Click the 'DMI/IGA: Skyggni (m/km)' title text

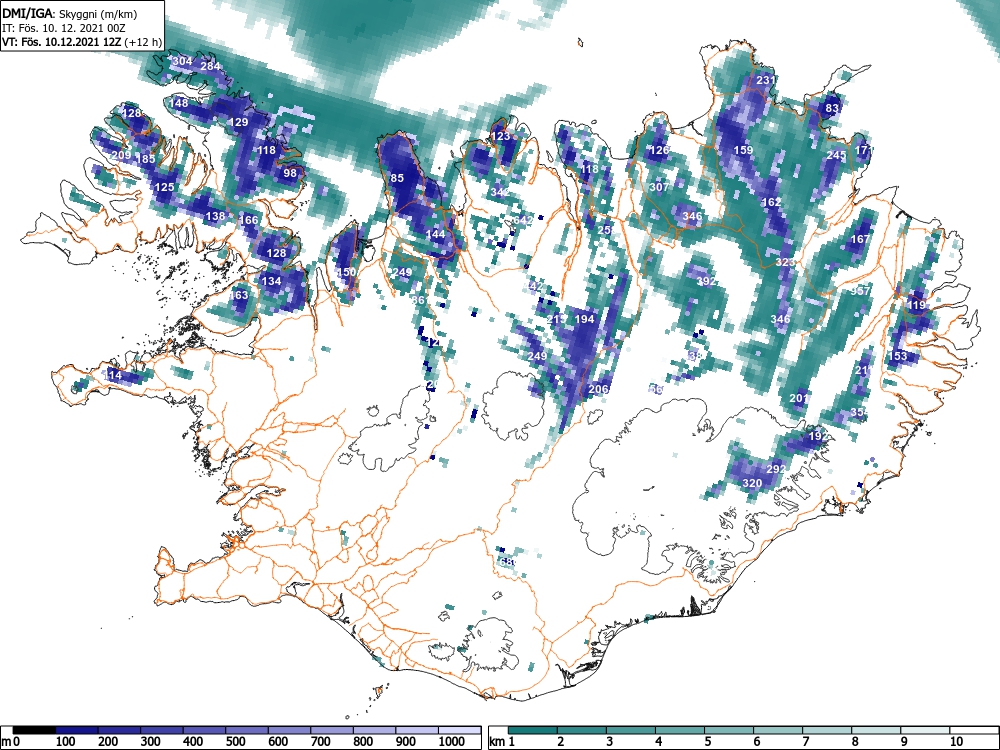(70, 13)
